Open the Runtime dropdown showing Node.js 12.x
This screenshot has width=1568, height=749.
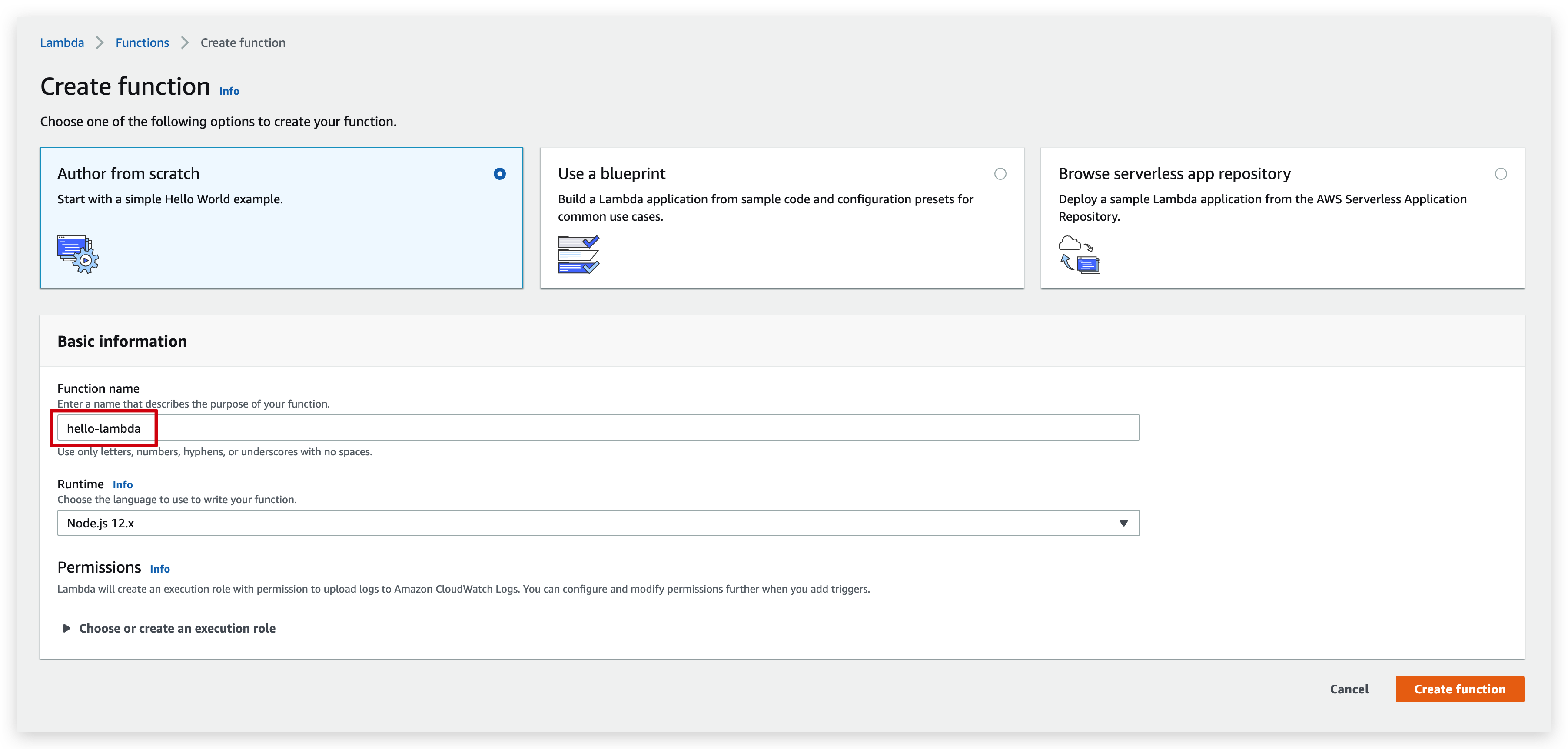click(598, 523)
